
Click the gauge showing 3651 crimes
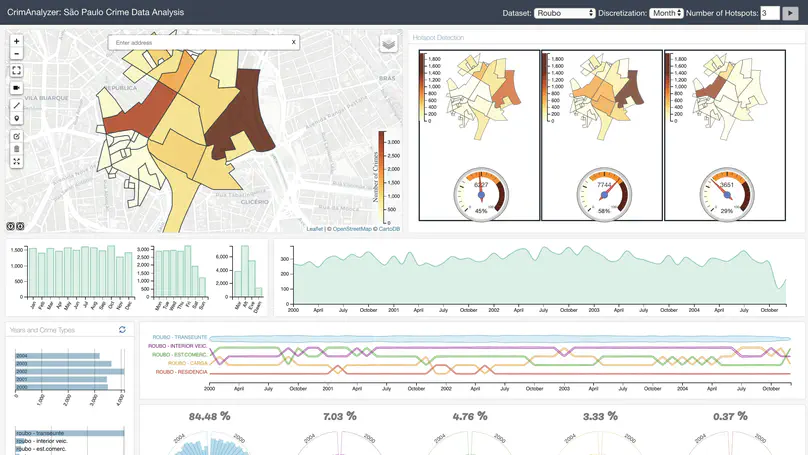tap(727, 194)
